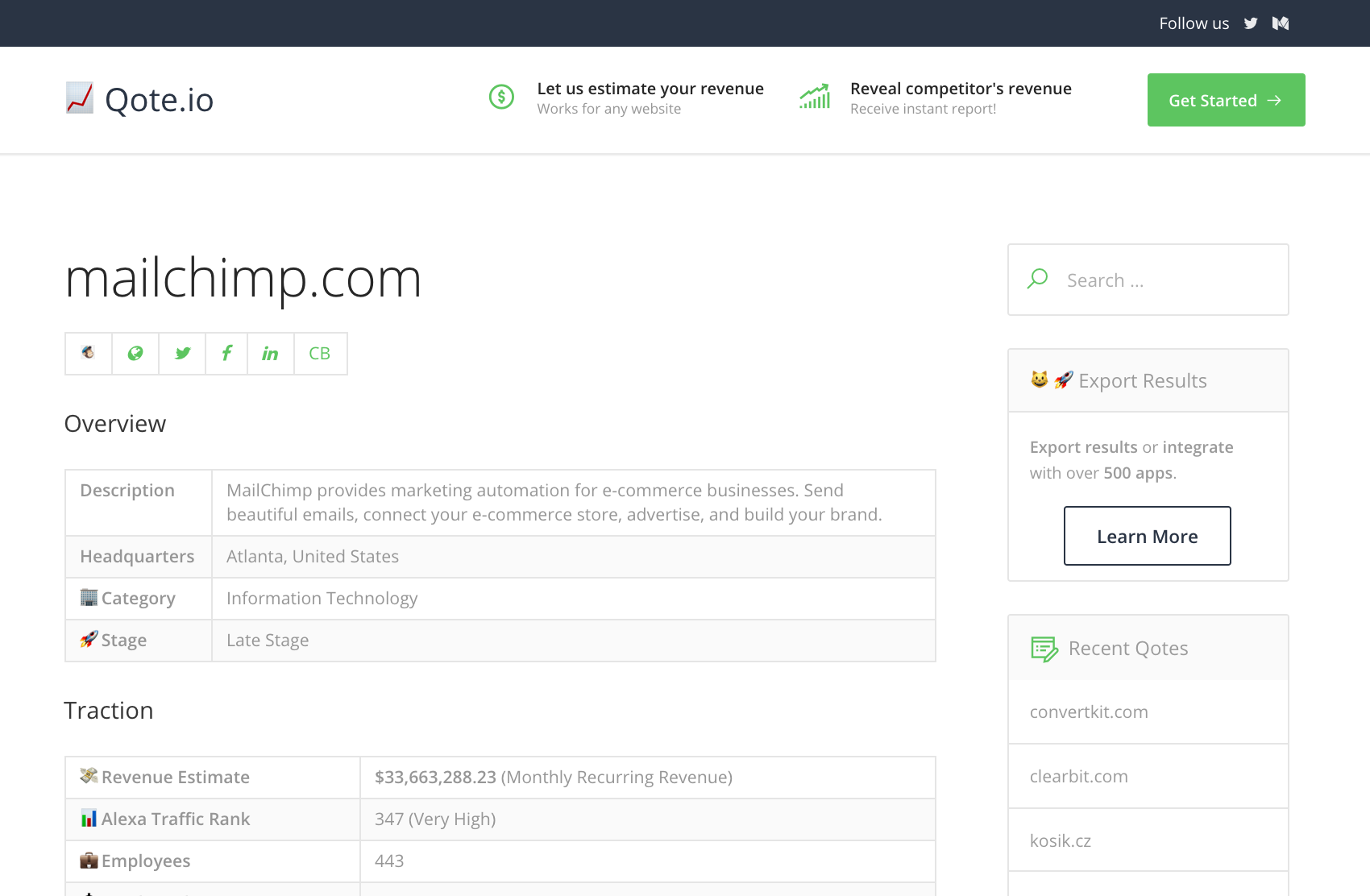Click the briefcase icon beside Employees
The image size is (1370, 896).
point(89,860)
